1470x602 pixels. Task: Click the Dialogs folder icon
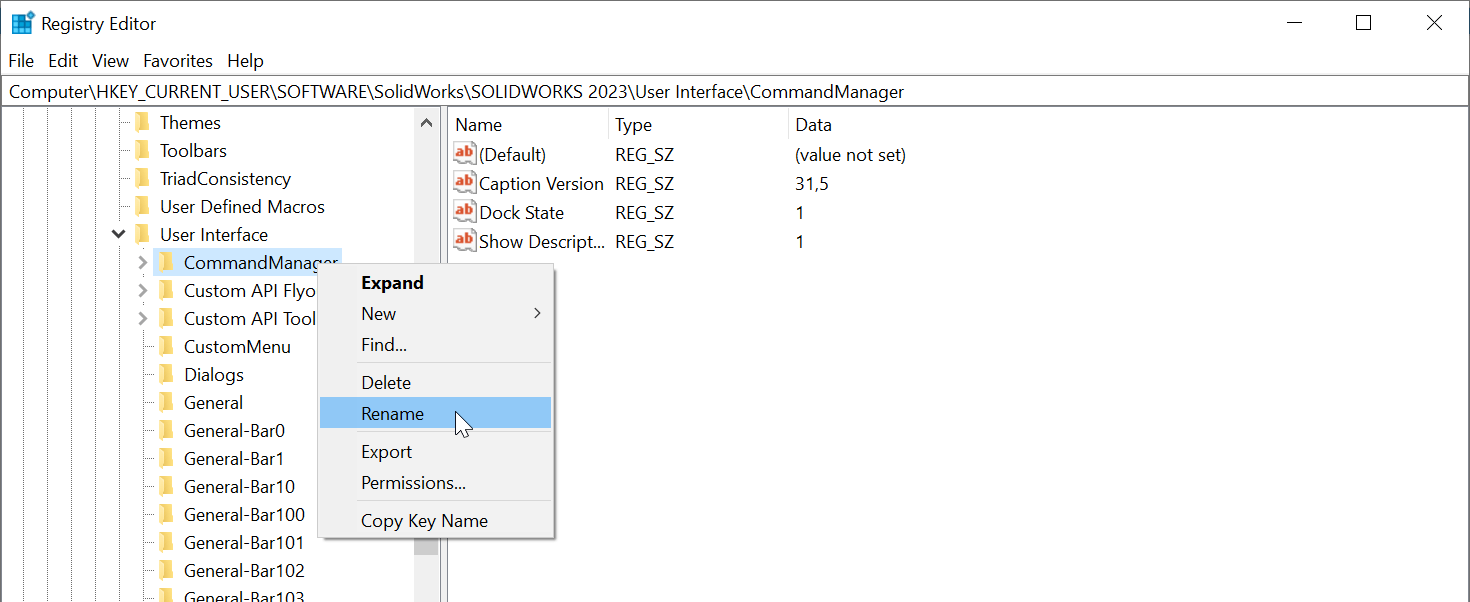[166, 375]
